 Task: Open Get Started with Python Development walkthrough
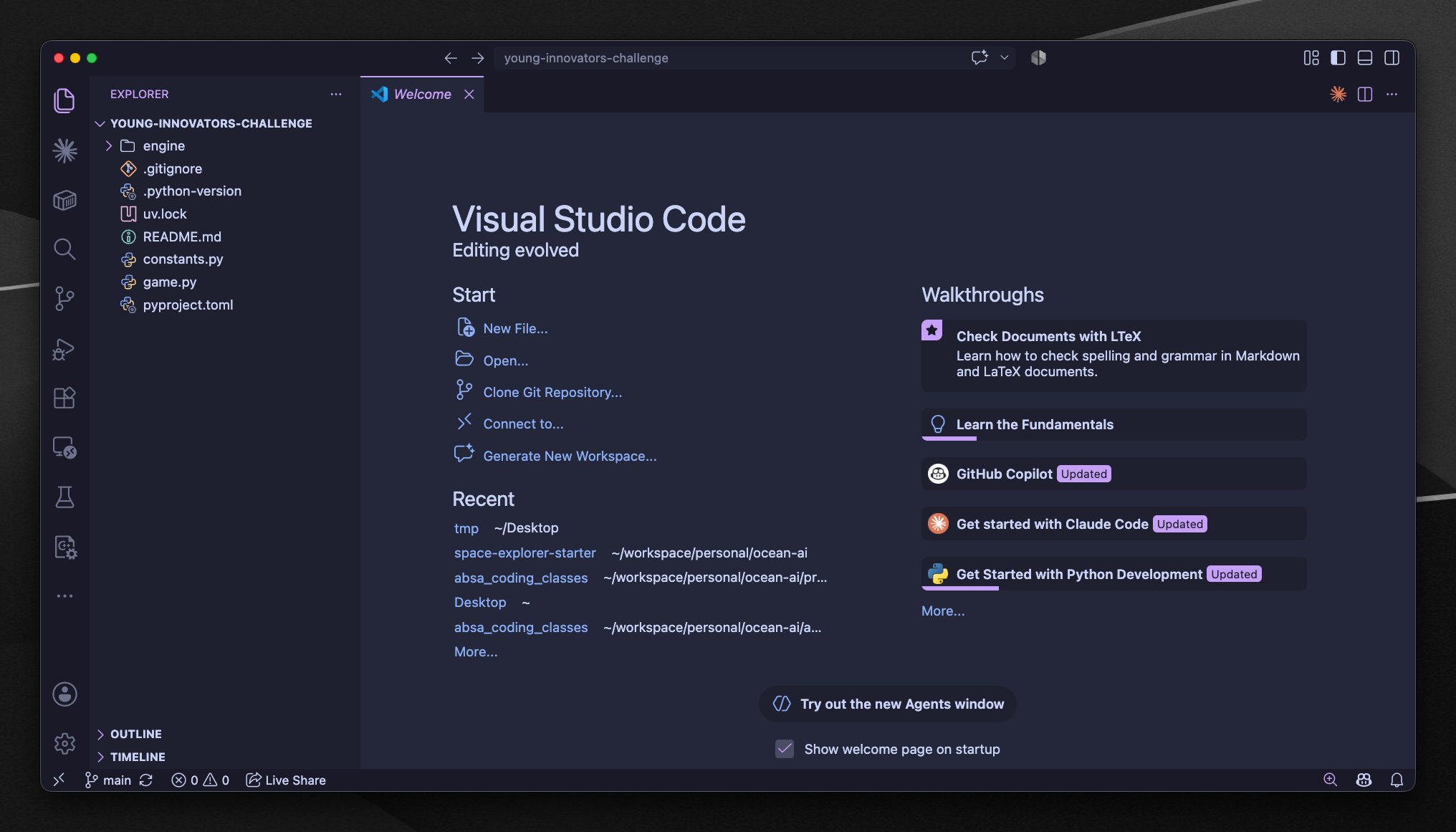[x=1113, y=574]
